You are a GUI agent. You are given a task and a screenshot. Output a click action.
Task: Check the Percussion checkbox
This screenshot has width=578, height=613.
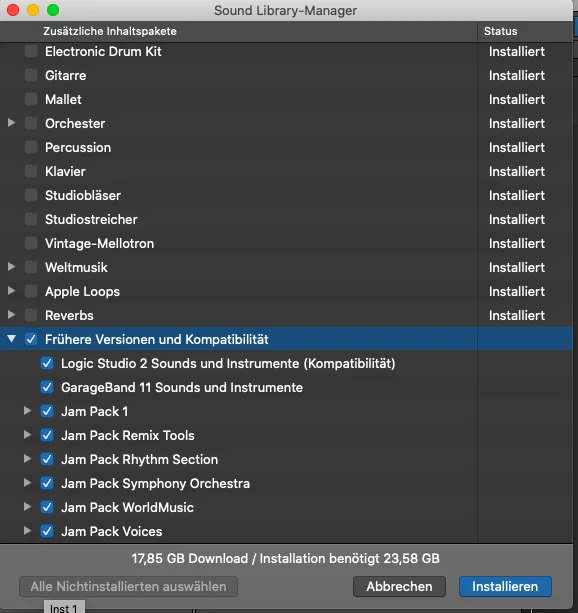point(31,147)
